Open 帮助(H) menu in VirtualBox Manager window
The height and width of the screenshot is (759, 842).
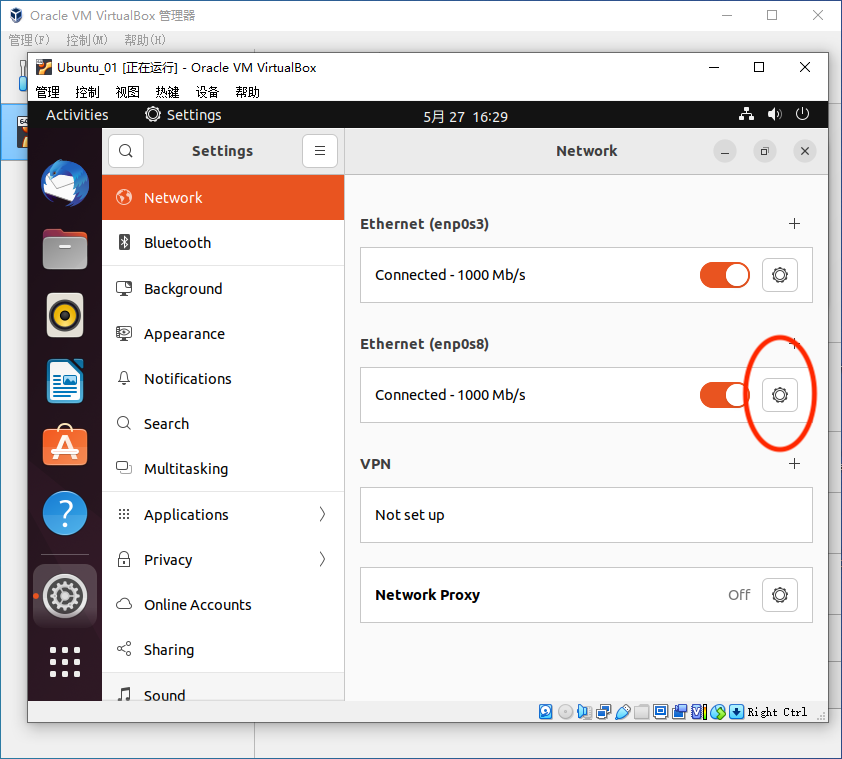pos(144,40)
